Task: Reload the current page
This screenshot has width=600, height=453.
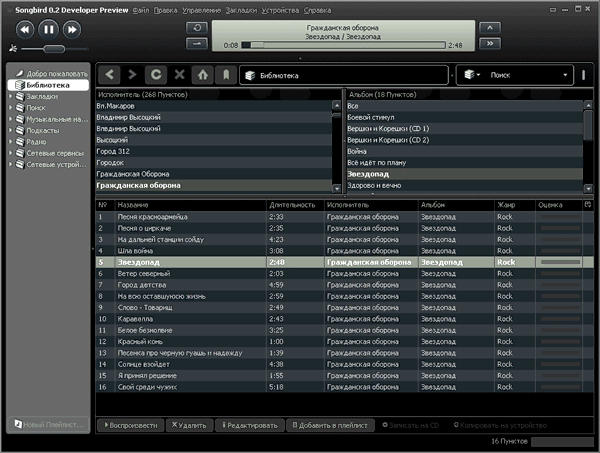Action: [156, 74]
